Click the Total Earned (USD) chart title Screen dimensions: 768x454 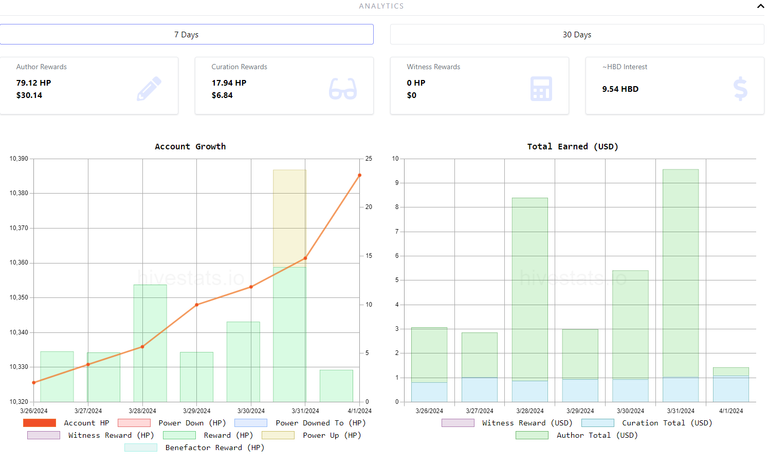pos(573,146)
